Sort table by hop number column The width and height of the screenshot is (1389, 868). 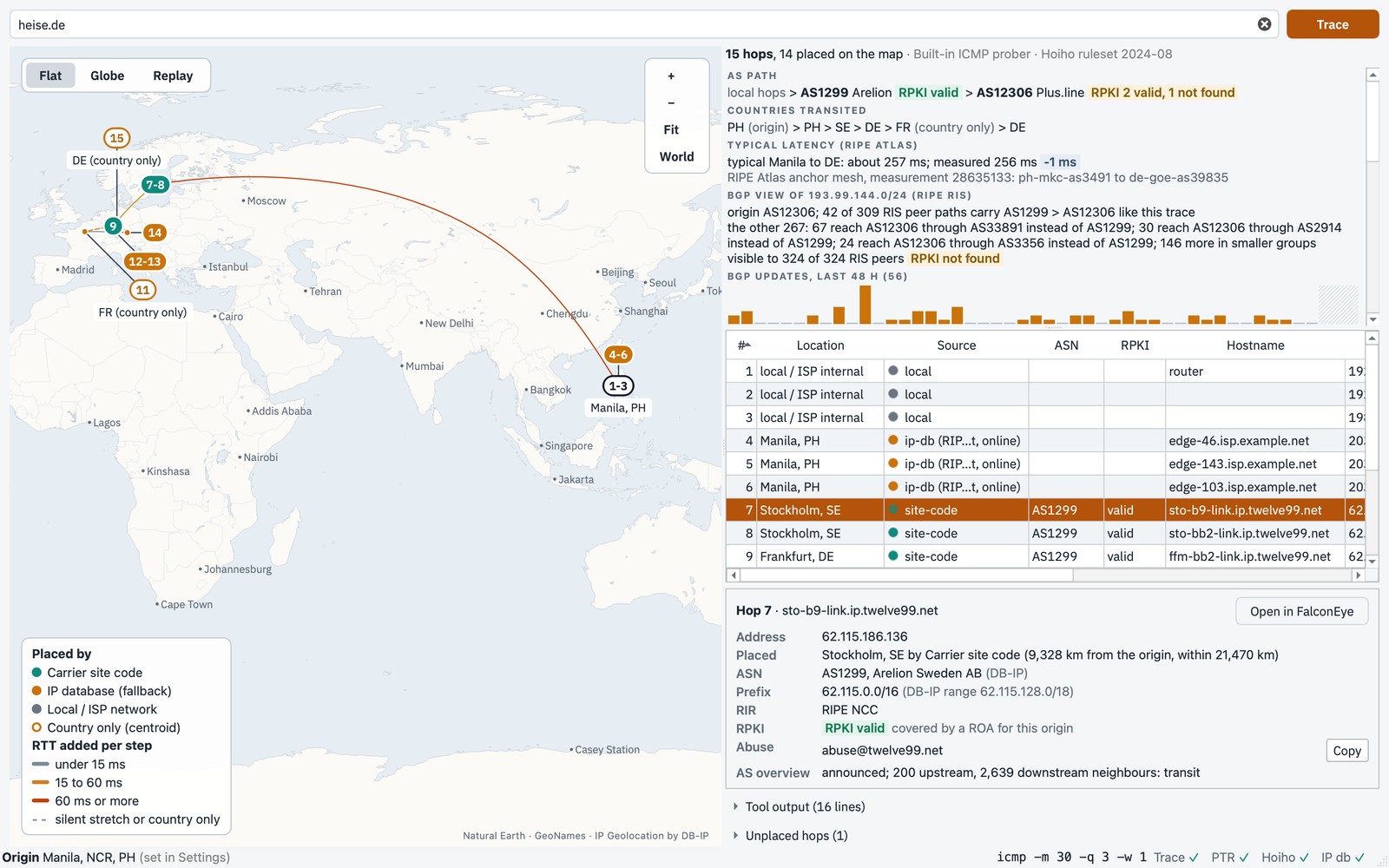pyautogui.click(x=743, y=345)
